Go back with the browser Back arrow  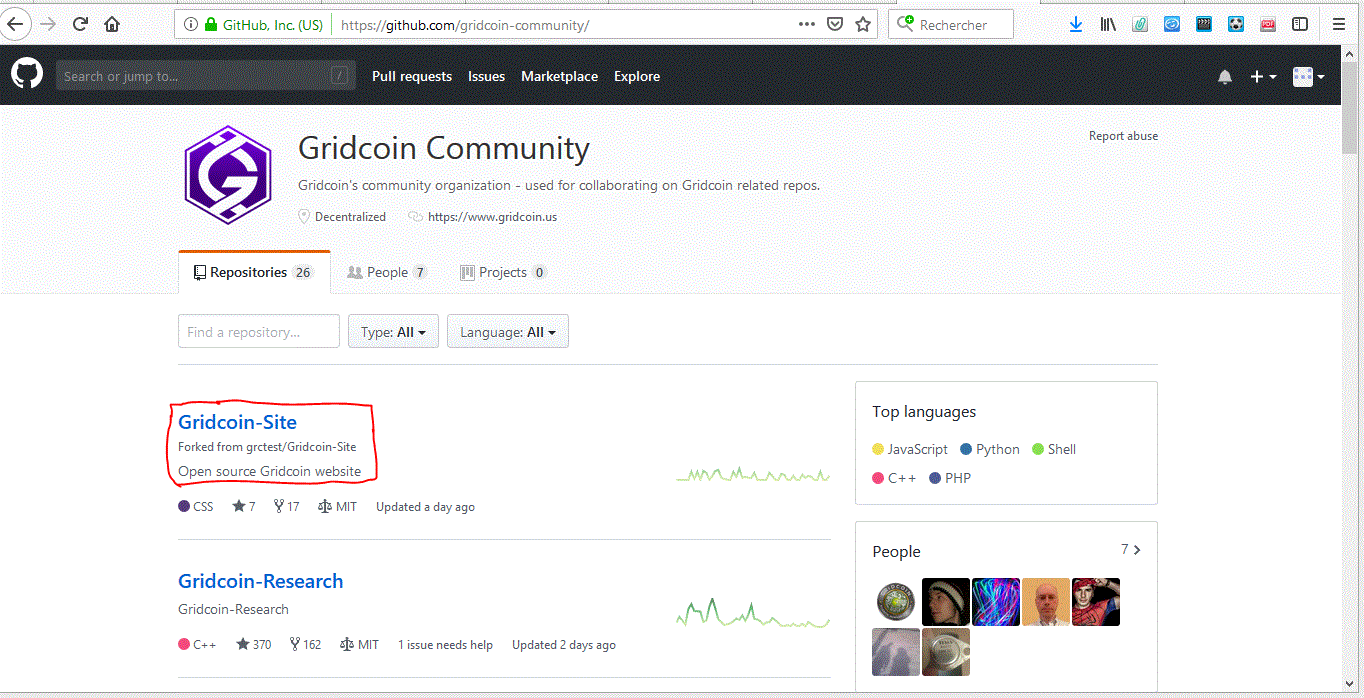tap(15, 24)
